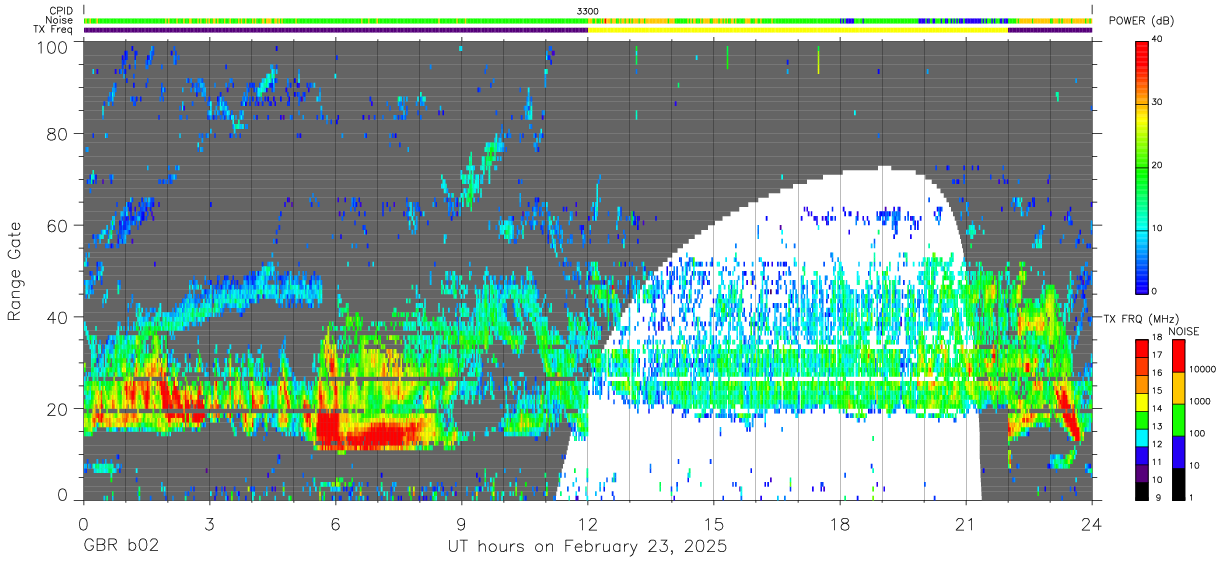Click noise legend label '10000'
The width and height of the screenshot is (1228, 567).
pyautogui.click(x=1204, y=370)
